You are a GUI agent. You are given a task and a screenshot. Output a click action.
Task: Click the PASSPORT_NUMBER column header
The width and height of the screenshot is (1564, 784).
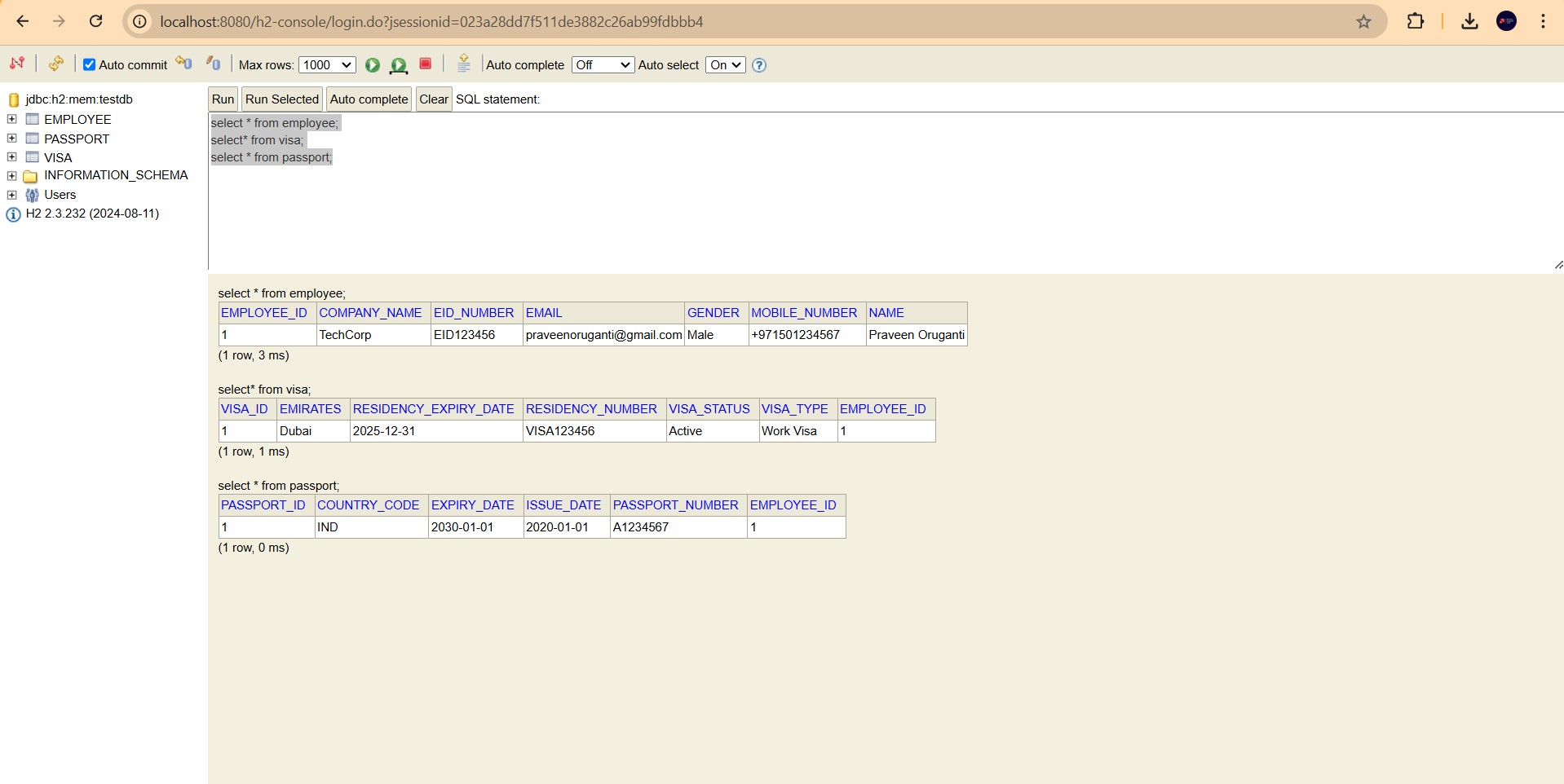click(x=676, y=505)
